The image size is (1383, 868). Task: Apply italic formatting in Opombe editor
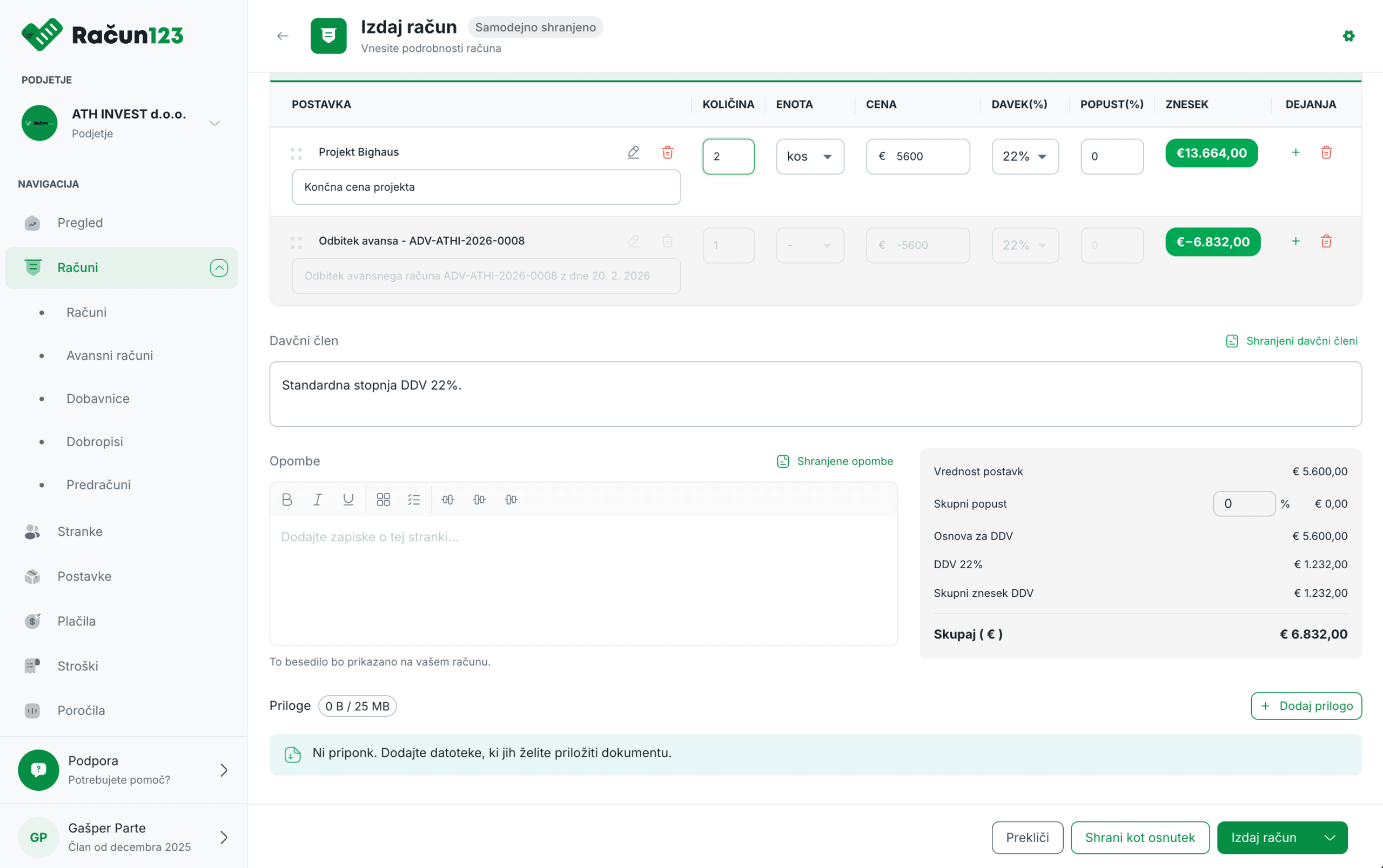[x=318, y=500]
